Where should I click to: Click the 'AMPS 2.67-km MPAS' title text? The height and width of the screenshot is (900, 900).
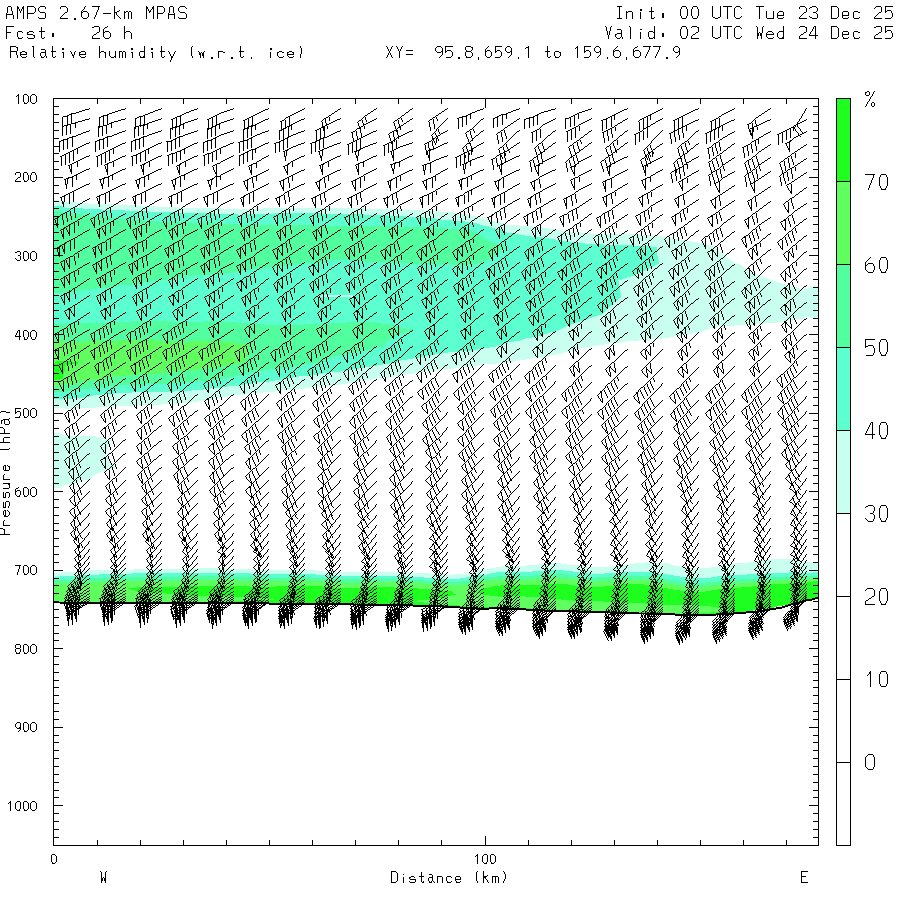coord(96,13)
